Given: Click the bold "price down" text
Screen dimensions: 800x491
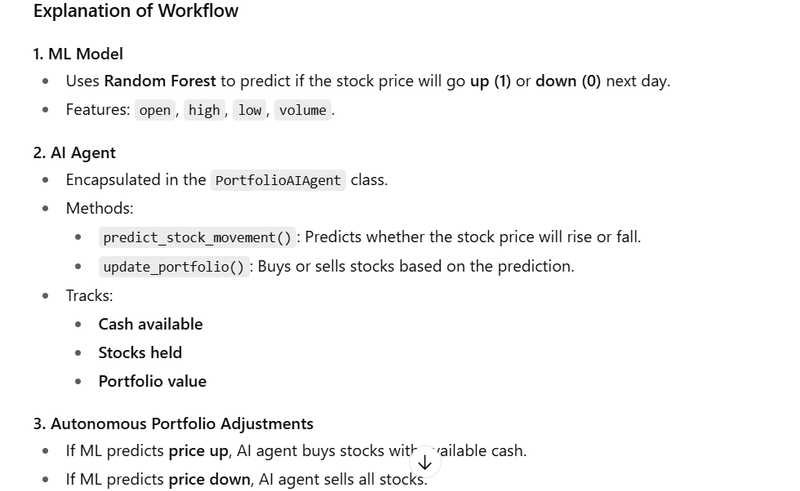Looking at the screenshot, I should [209, 479].
